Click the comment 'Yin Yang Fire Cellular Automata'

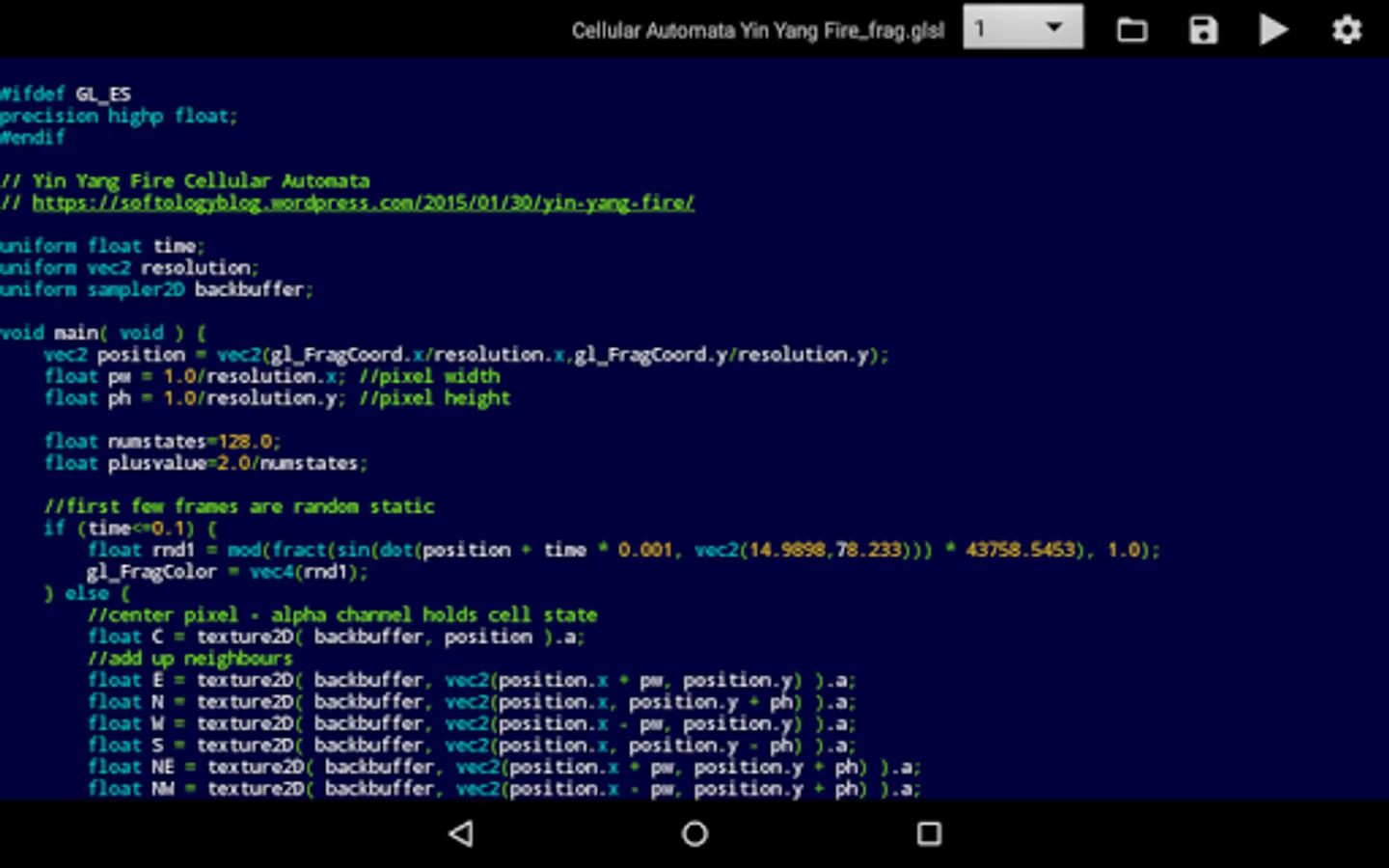coord(185,180)
